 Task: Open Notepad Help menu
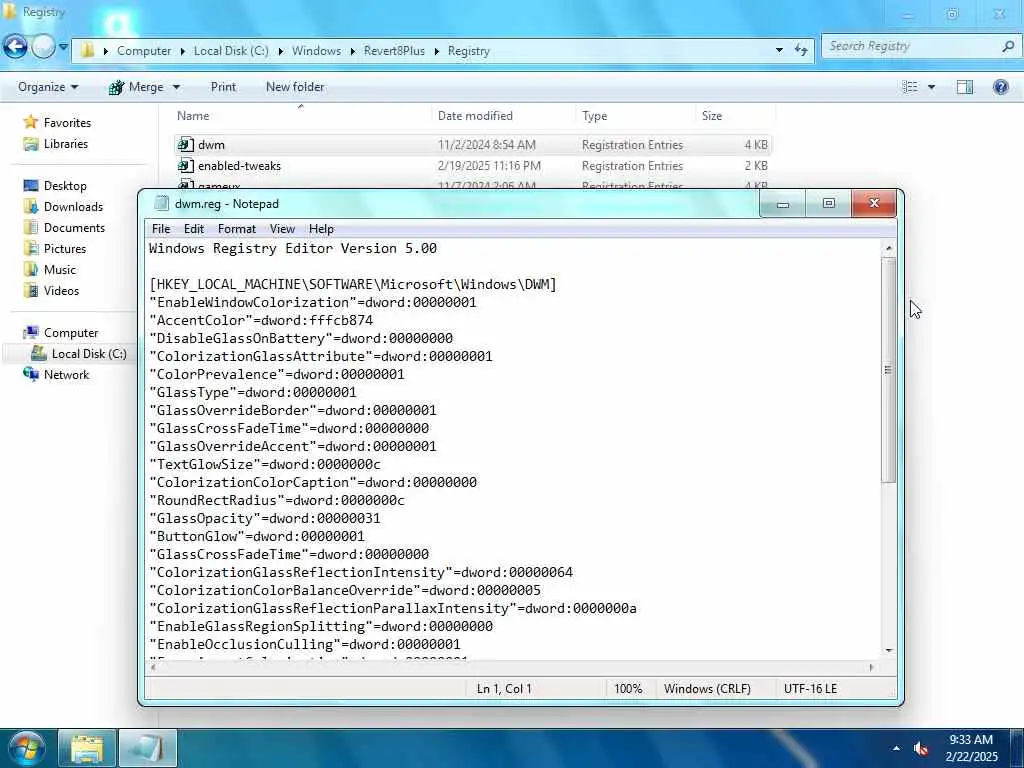tap(321, 229)
